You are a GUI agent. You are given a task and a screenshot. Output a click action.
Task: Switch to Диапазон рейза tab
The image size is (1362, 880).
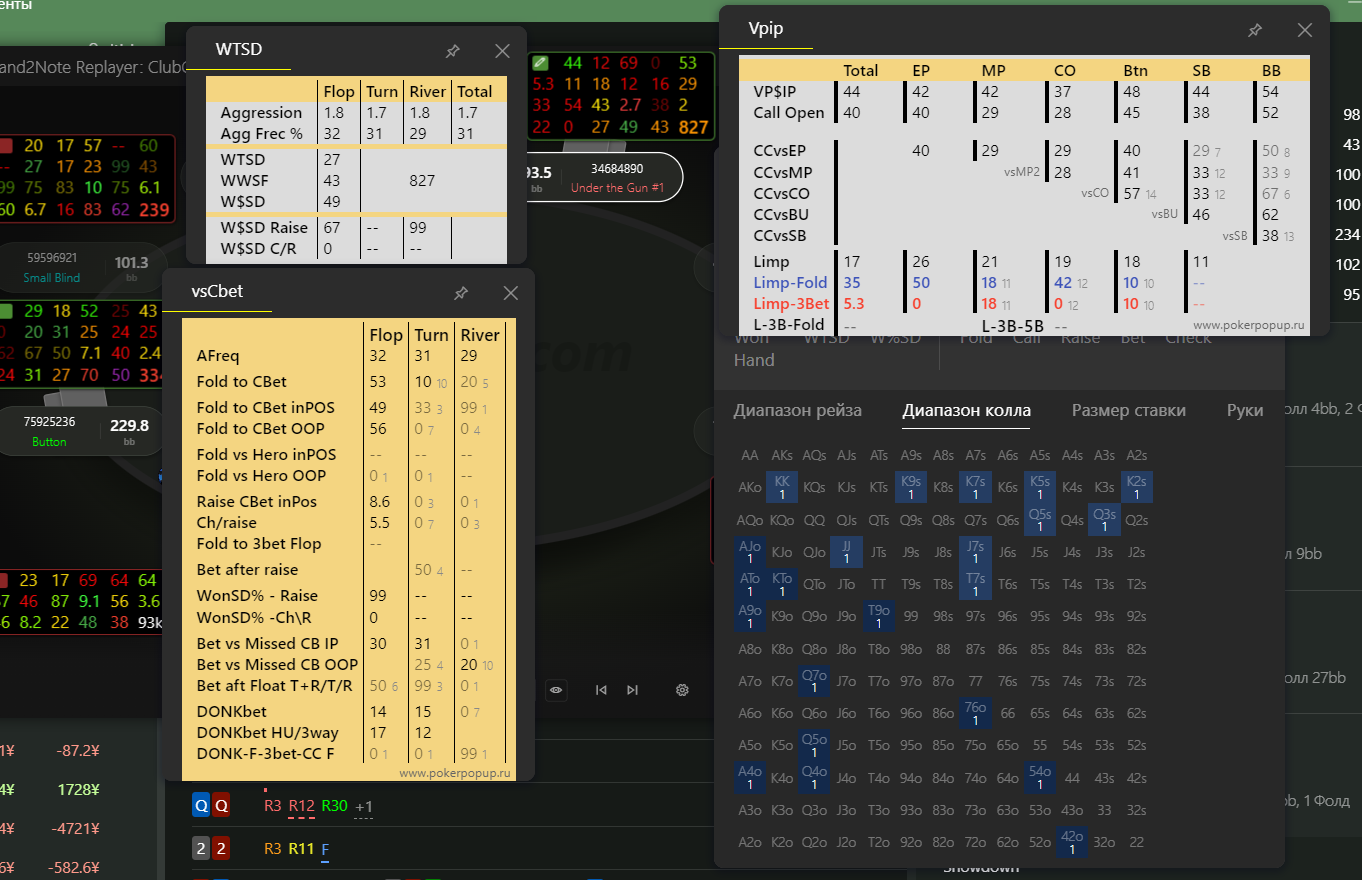point(798,410)
